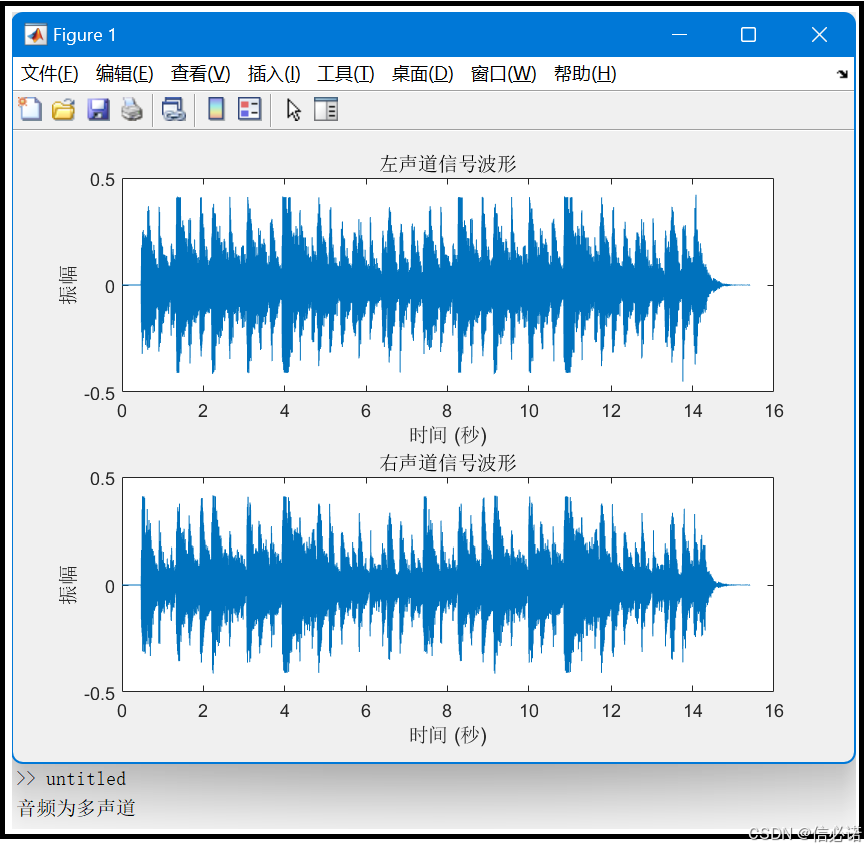Open the 查看(V) menu
Image resolution: width=866 pixels, height=849 pixels.
click(x=200, y=73)
